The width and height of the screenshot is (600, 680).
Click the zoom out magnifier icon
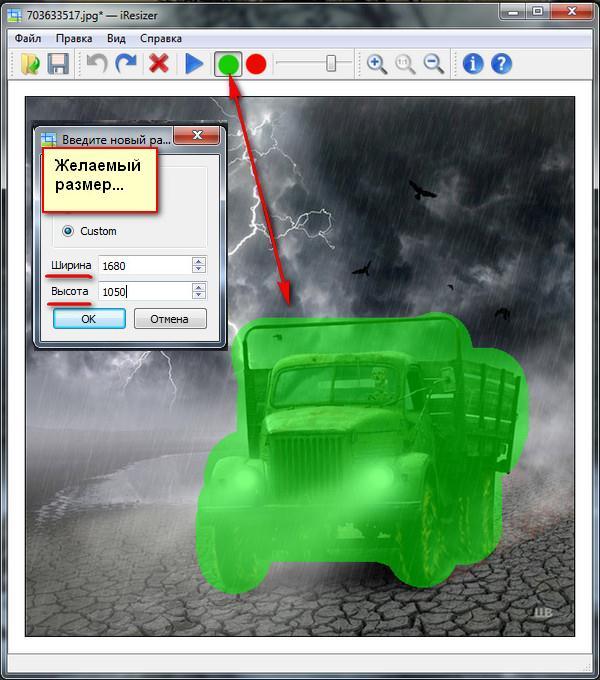coord(434,64)
